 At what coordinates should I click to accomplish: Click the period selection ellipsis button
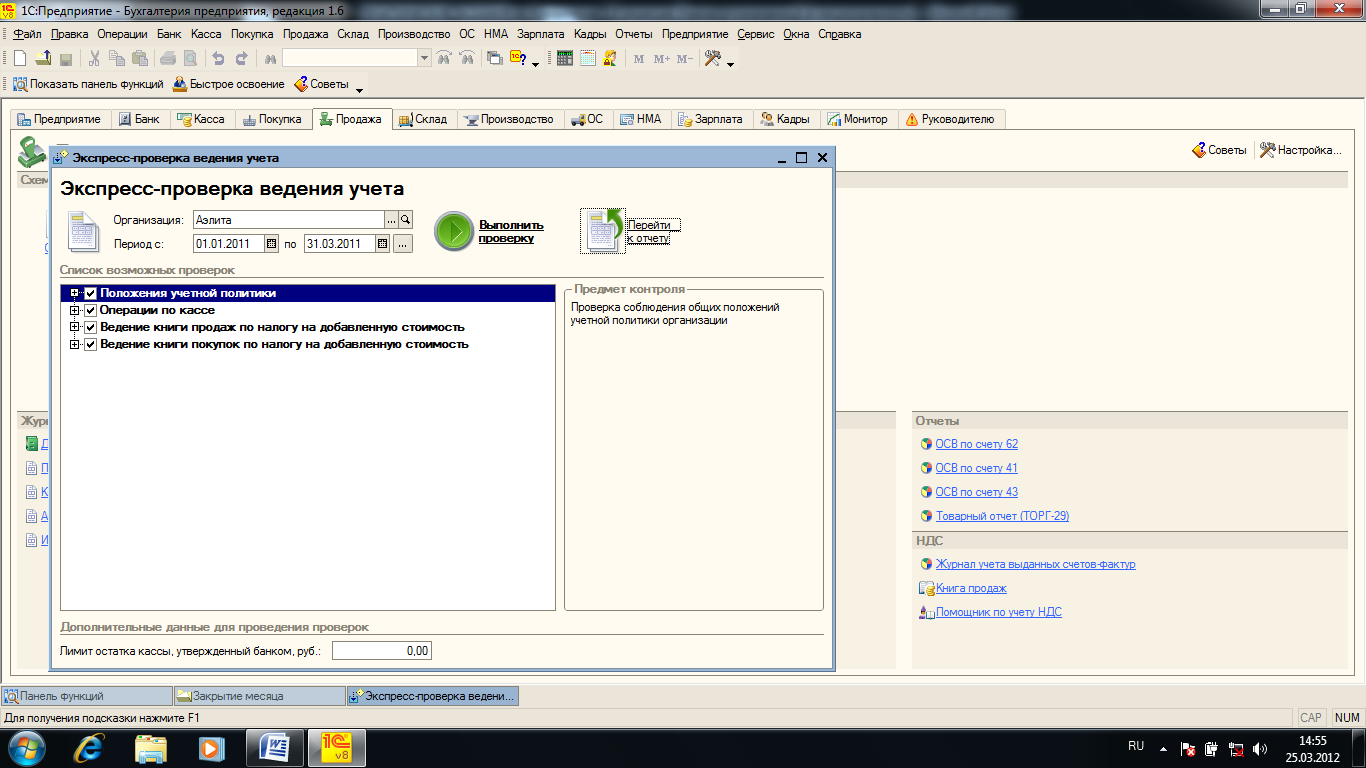403,243
